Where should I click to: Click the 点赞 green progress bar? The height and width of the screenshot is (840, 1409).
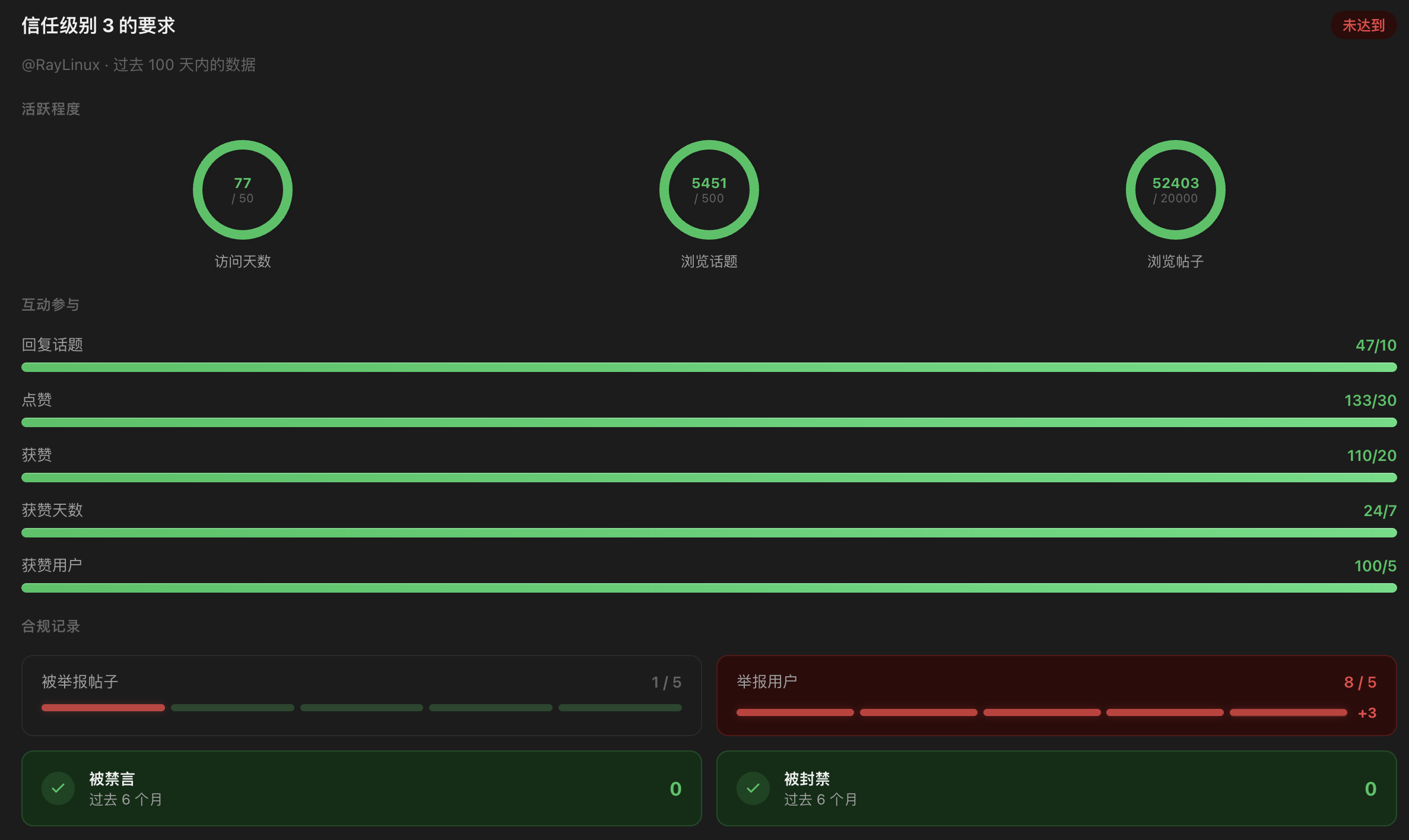point(709,422)
